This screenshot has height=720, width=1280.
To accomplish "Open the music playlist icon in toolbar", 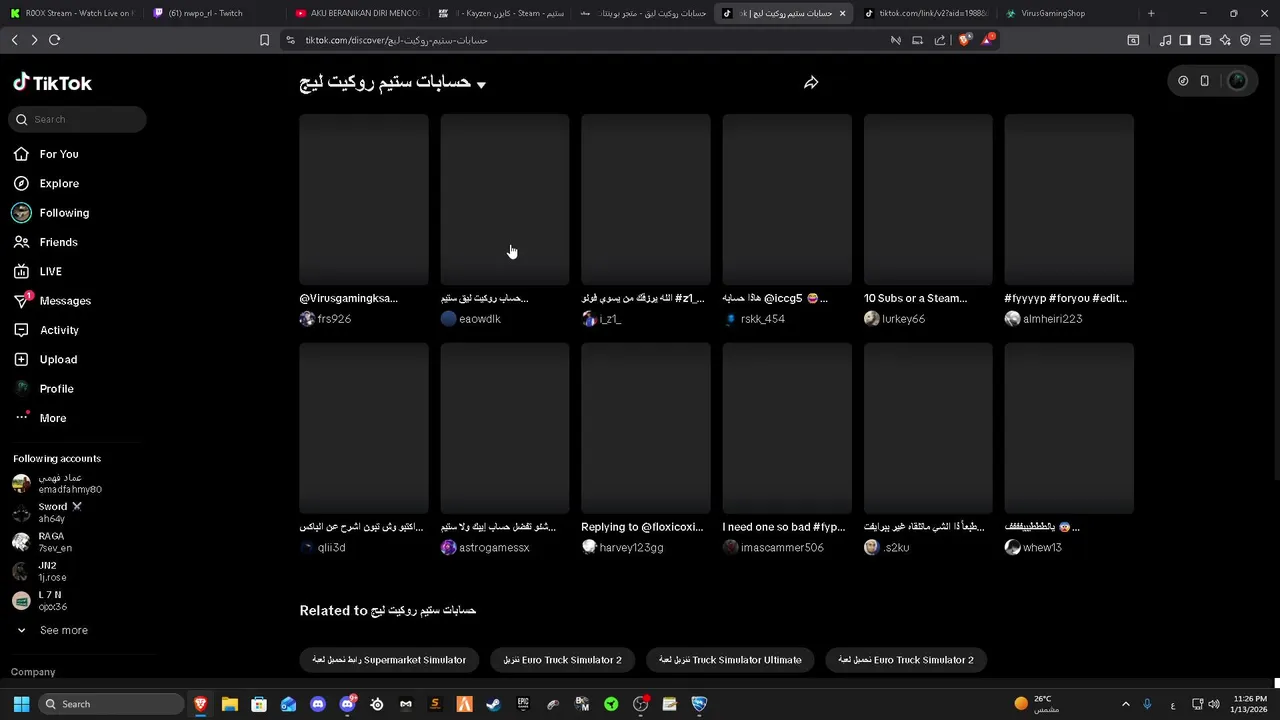I will (x=1165, y=40).
